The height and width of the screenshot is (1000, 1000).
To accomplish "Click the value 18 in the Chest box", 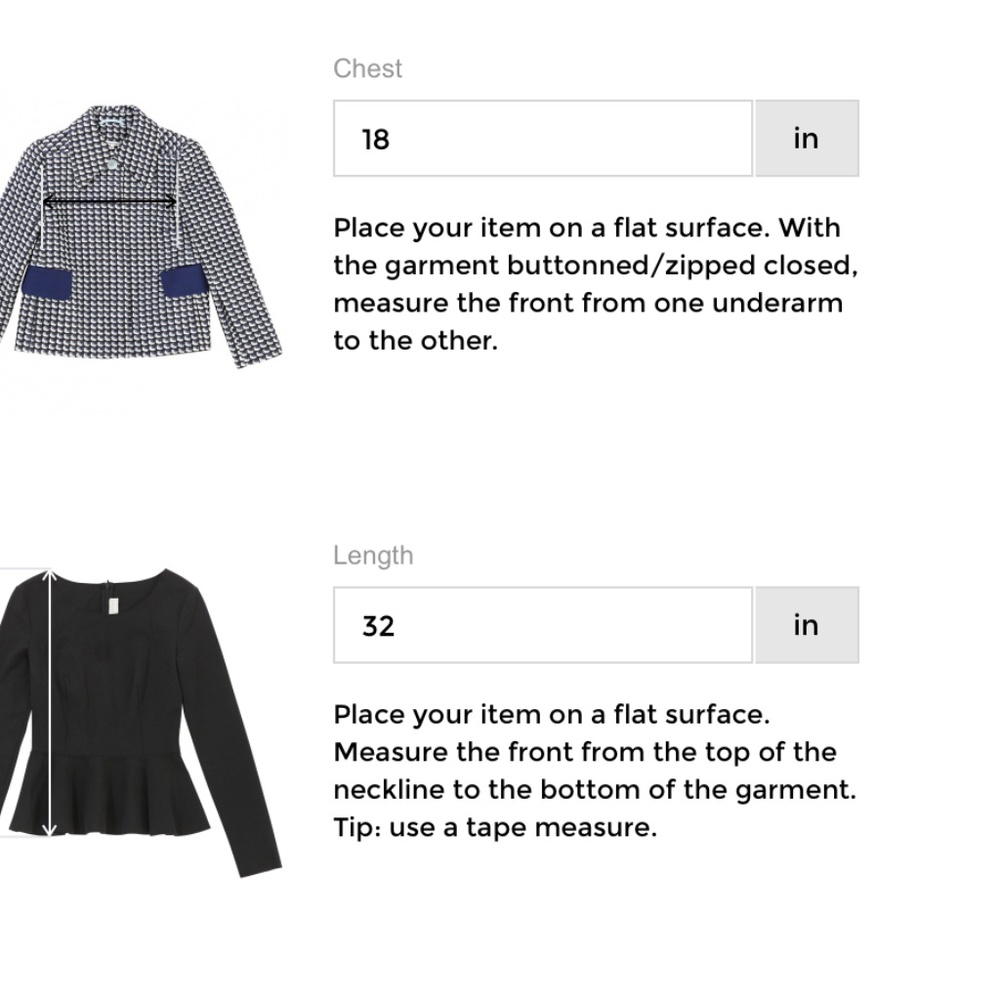I will 376,139.
